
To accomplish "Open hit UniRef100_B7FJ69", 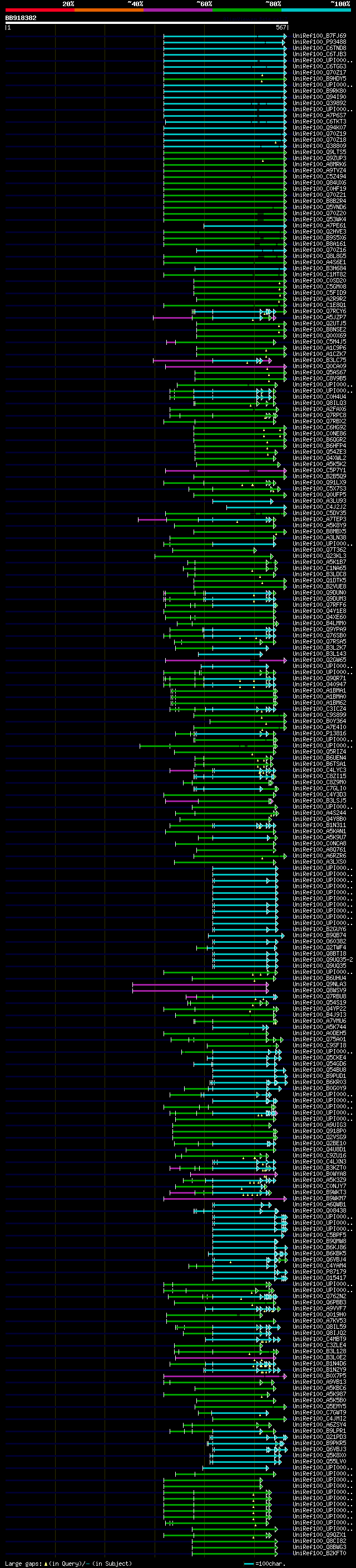I will coord(319,36).
